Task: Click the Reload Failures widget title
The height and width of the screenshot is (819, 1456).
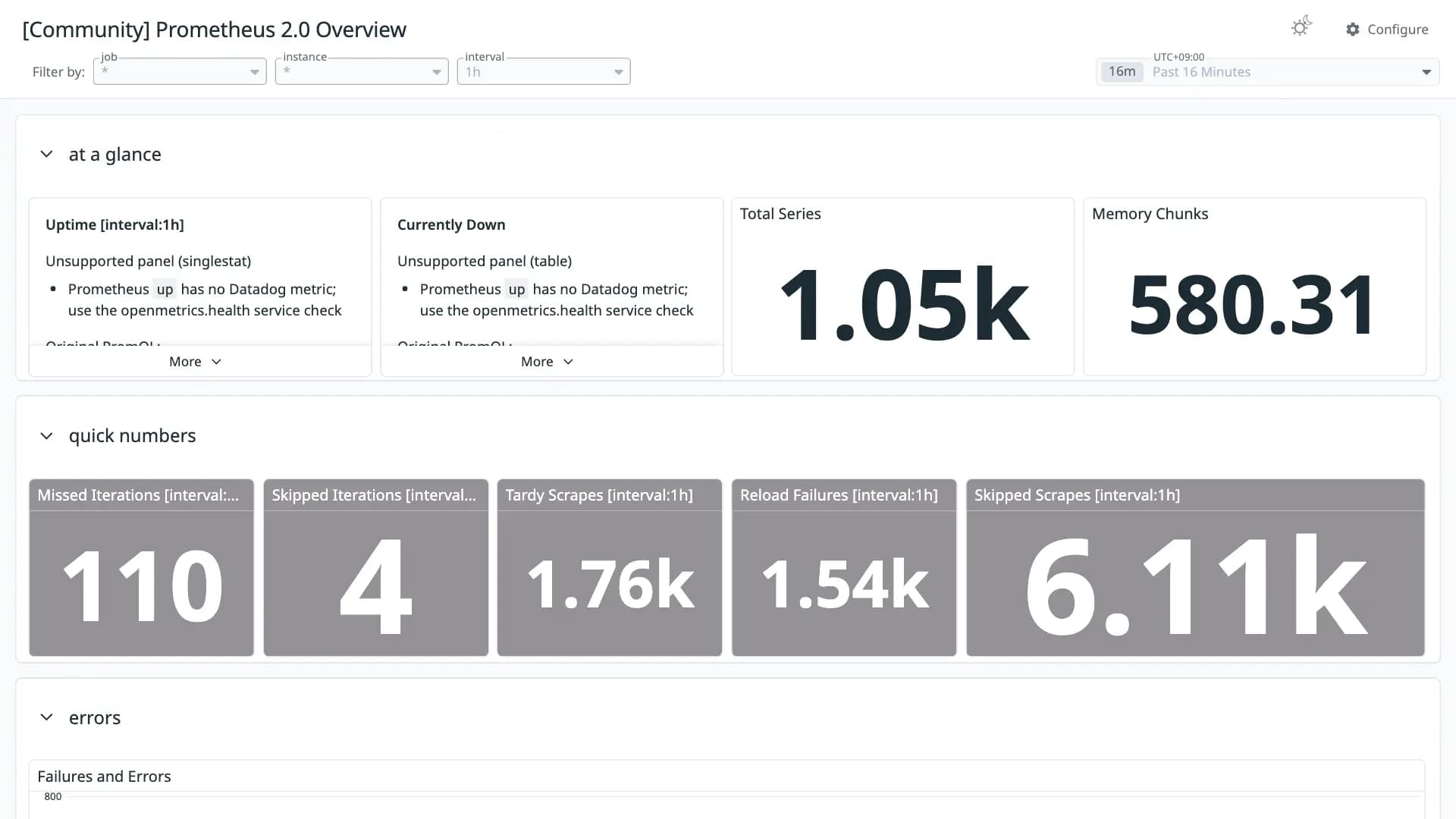Action: pos(839,495)
